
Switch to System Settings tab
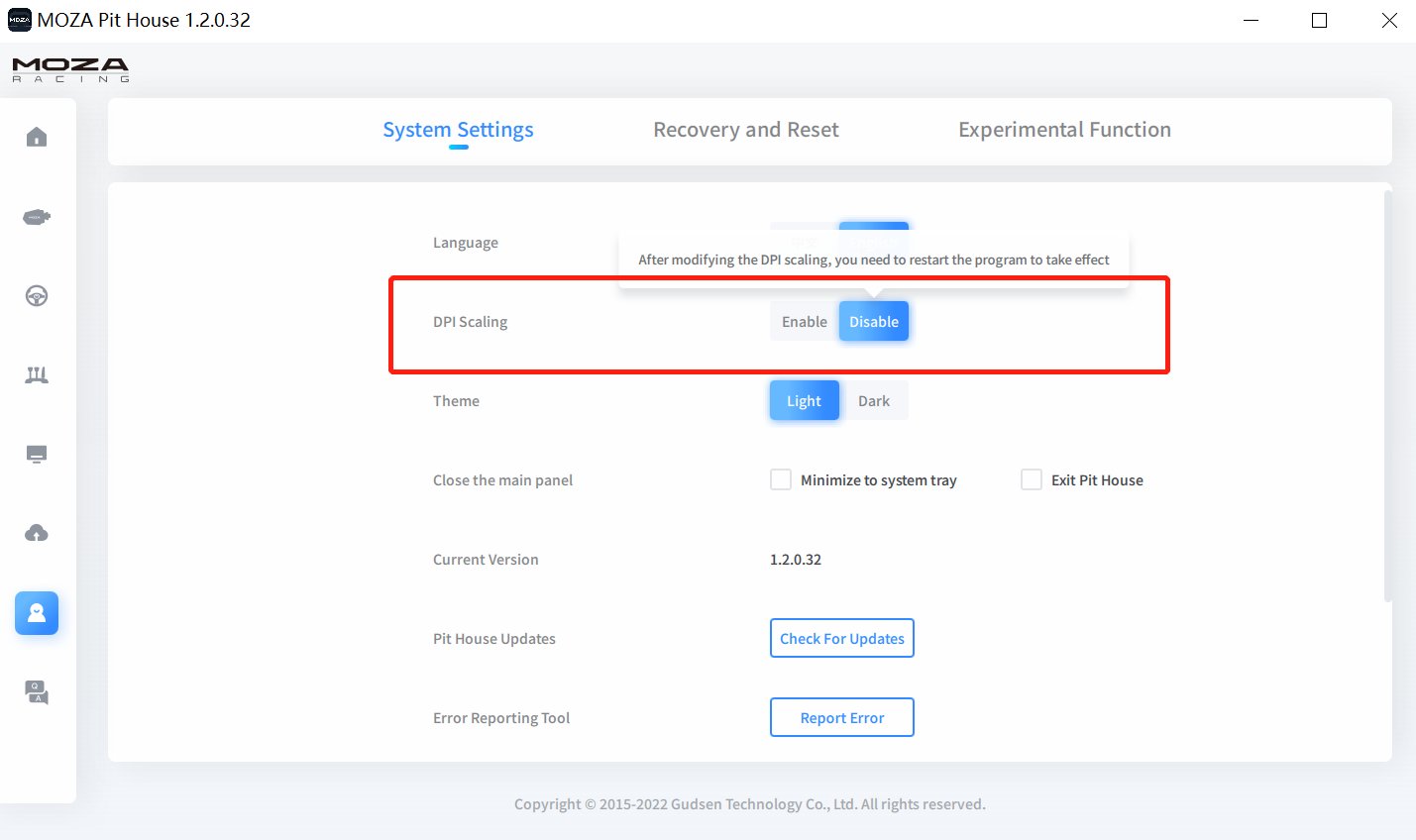click(458, 130)
